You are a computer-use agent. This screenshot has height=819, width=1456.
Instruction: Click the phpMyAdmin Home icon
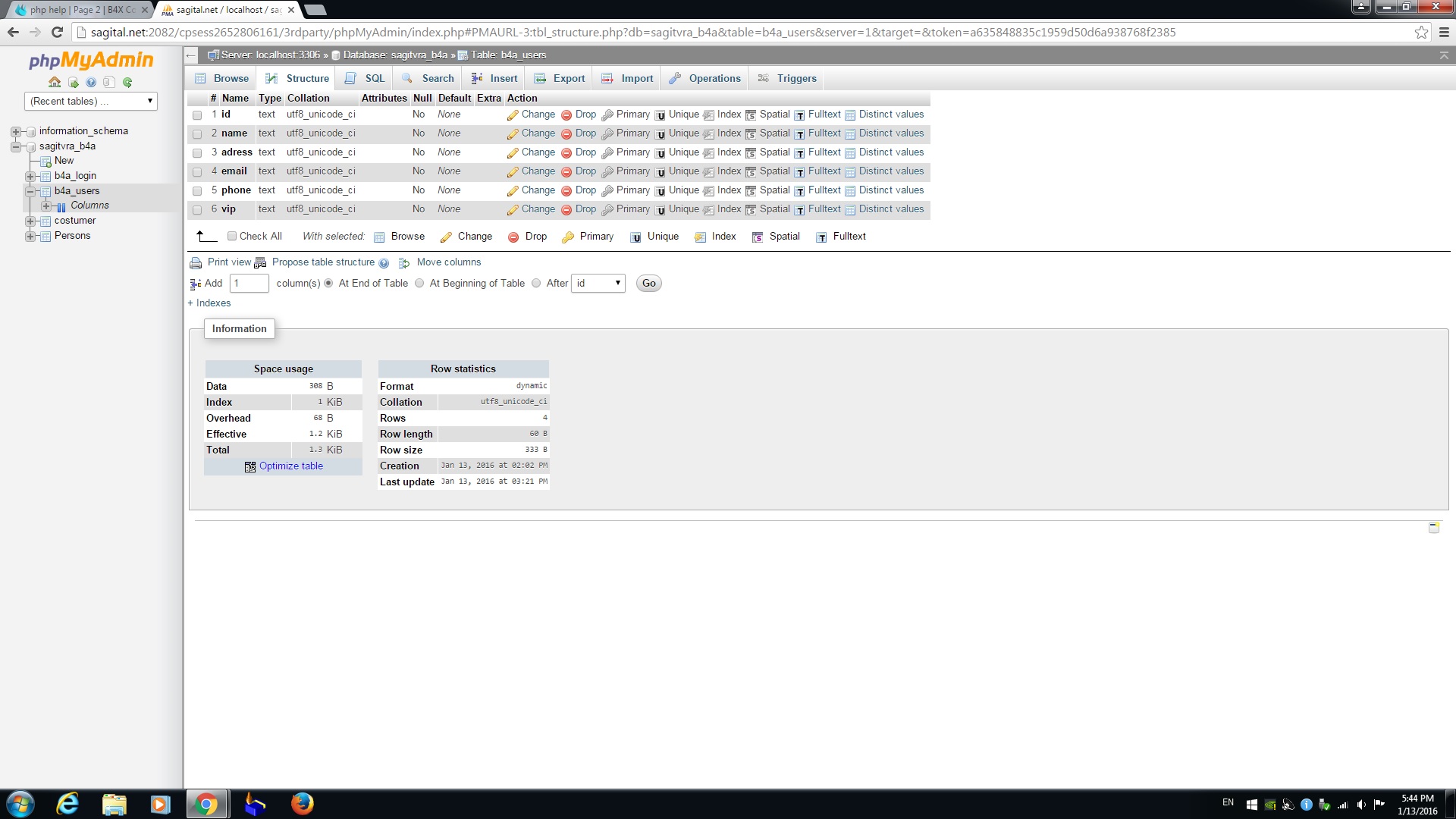pyautogui.click(x=55, y=82)
